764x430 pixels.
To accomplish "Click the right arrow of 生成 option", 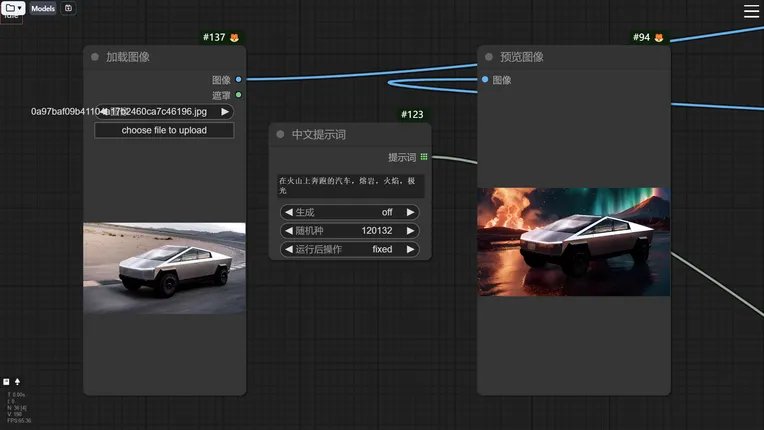I will tap(410, 212).
